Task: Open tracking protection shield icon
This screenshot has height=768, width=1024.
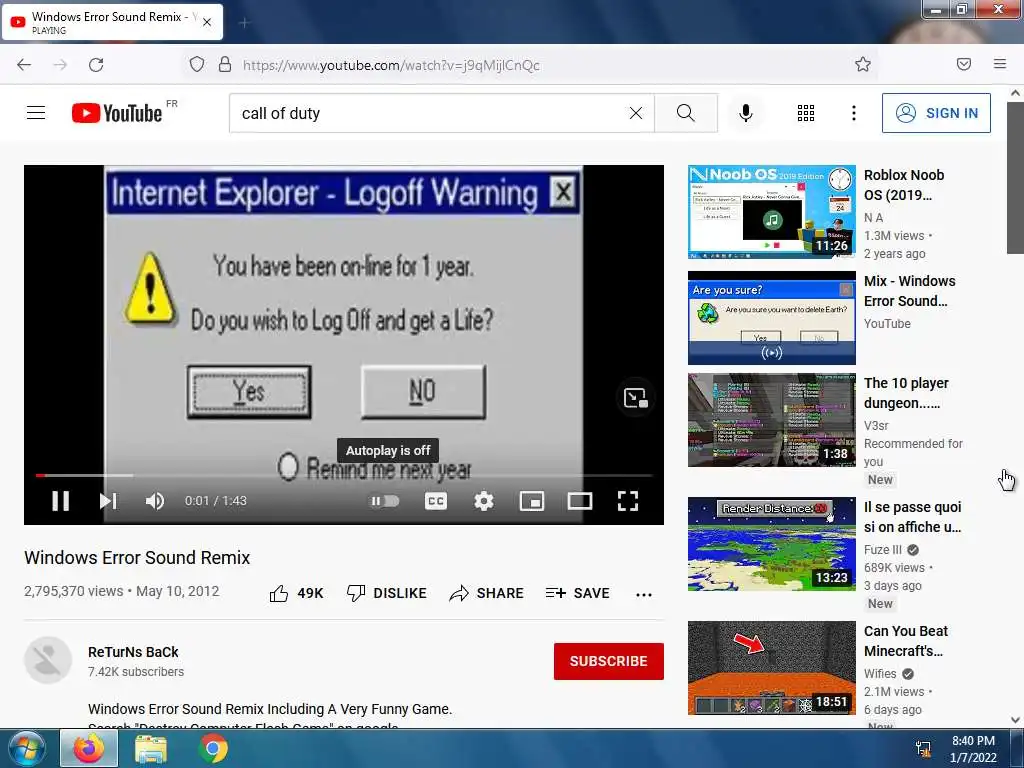Action: pyautogui.click(x=197, y=64)
